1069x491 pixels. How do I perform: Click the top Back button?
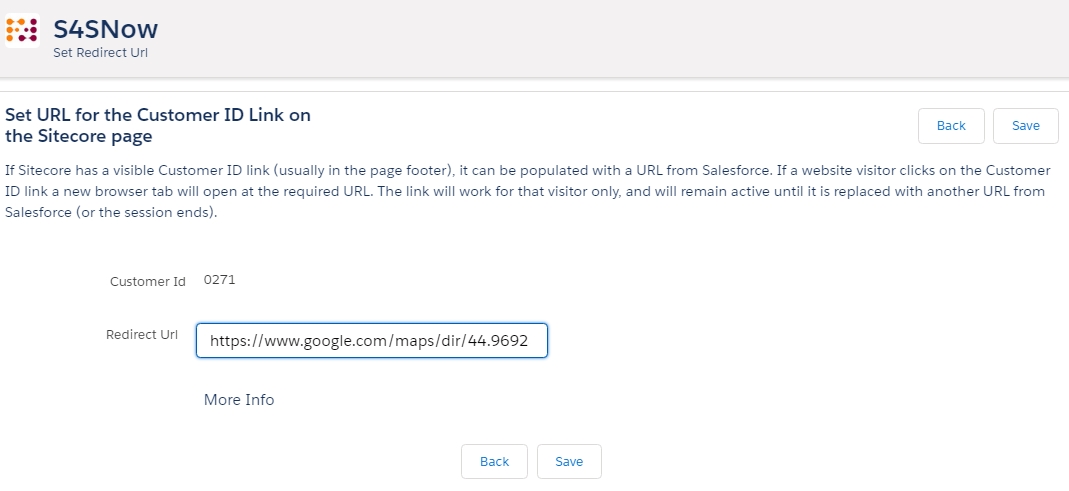[951, 125]
